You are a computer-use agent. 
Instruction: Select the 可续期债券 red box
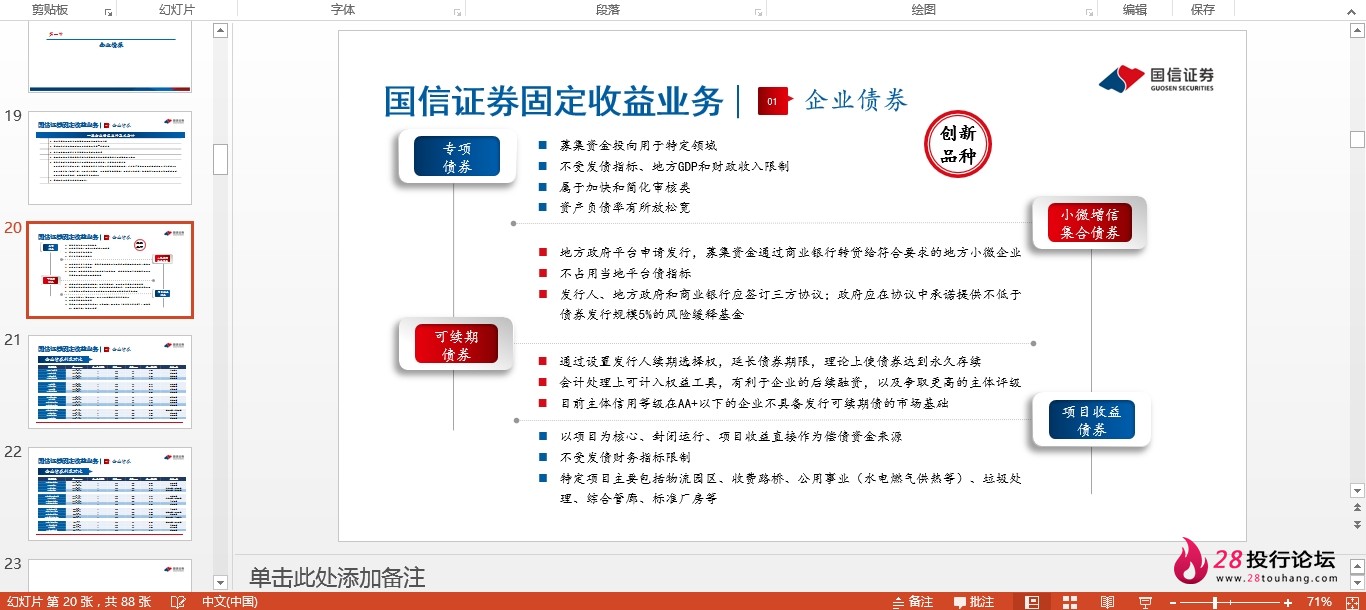(x=456, y=344)
